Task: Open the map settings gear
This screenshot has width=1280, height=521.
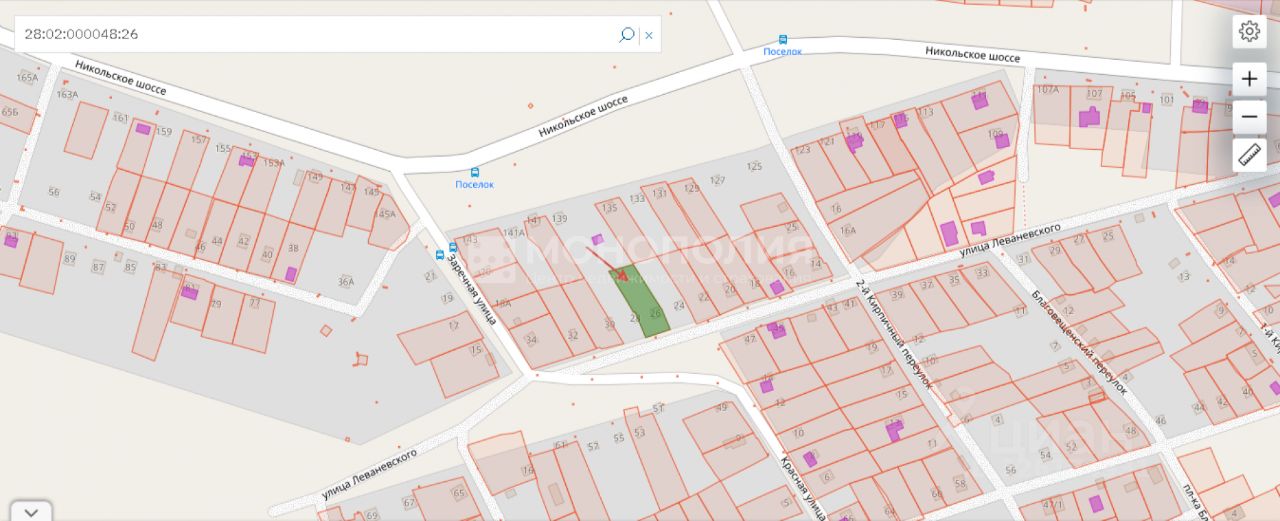Action: coord(1249,31)
